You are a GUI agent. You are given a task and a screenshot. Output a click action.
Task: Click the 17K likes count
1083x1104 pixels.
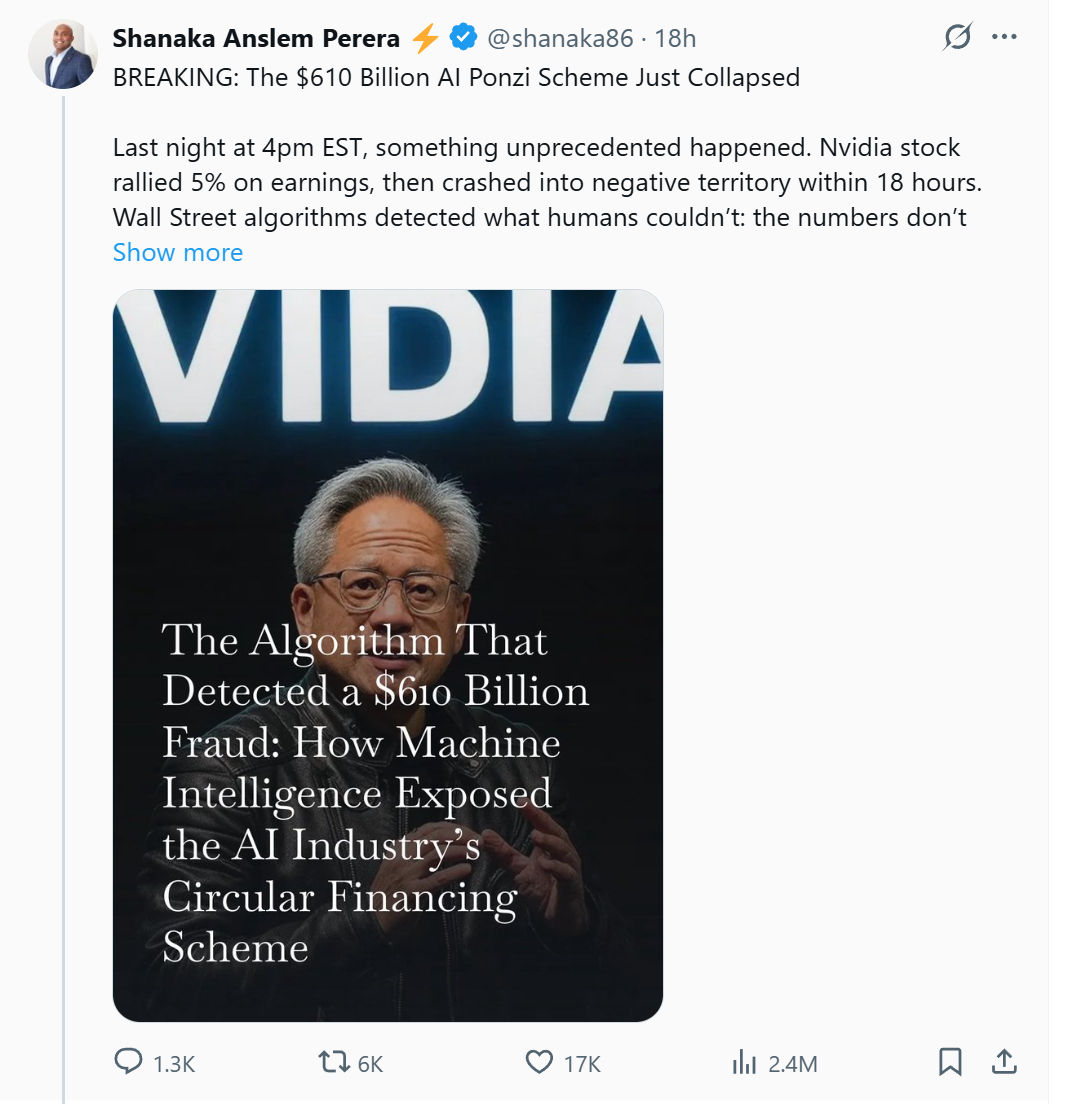(582, 1064)
